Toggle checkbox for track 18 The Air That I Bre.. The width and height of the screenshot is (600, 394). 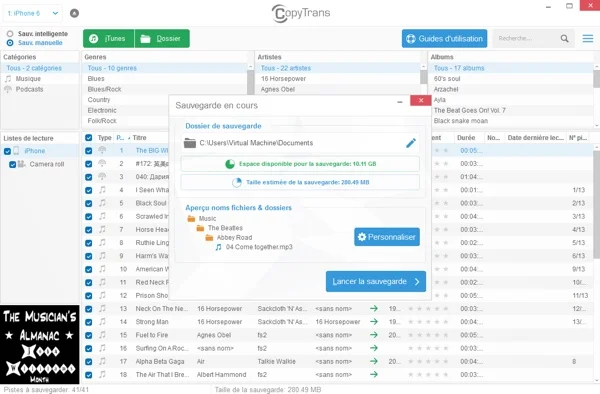coord(88,375)
